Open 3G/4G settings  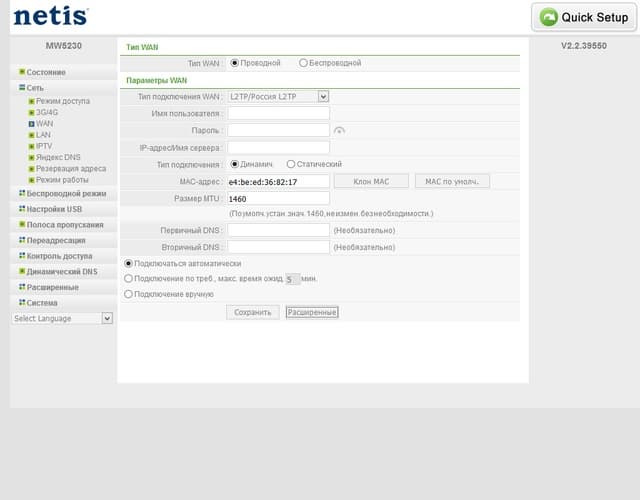tap(47, 113)
